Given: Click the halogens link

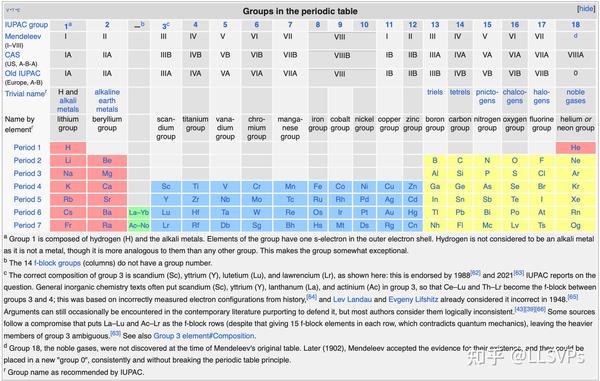Looking at the screenshot, I should 541,96.
